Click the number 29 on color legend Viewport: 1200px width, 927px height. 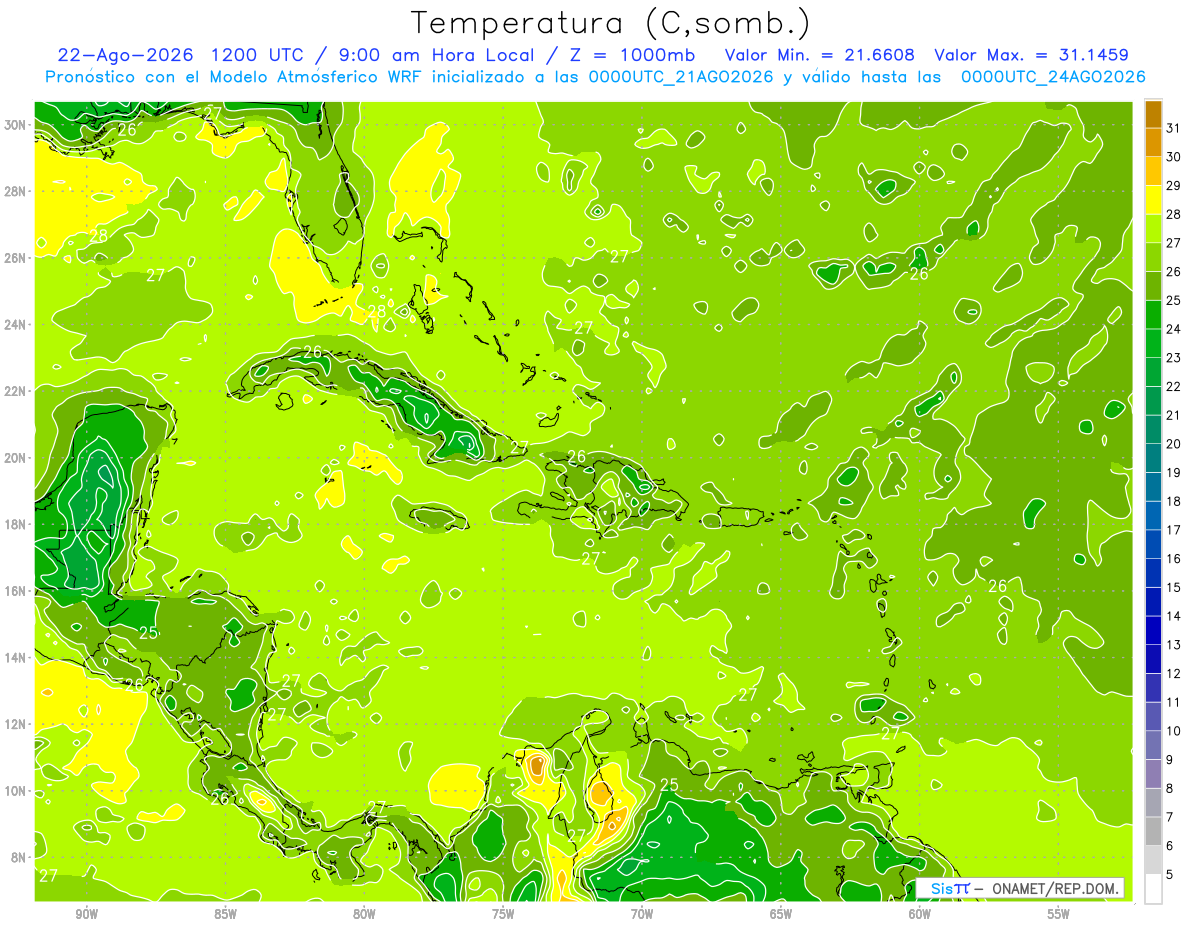click(1173, 186)
